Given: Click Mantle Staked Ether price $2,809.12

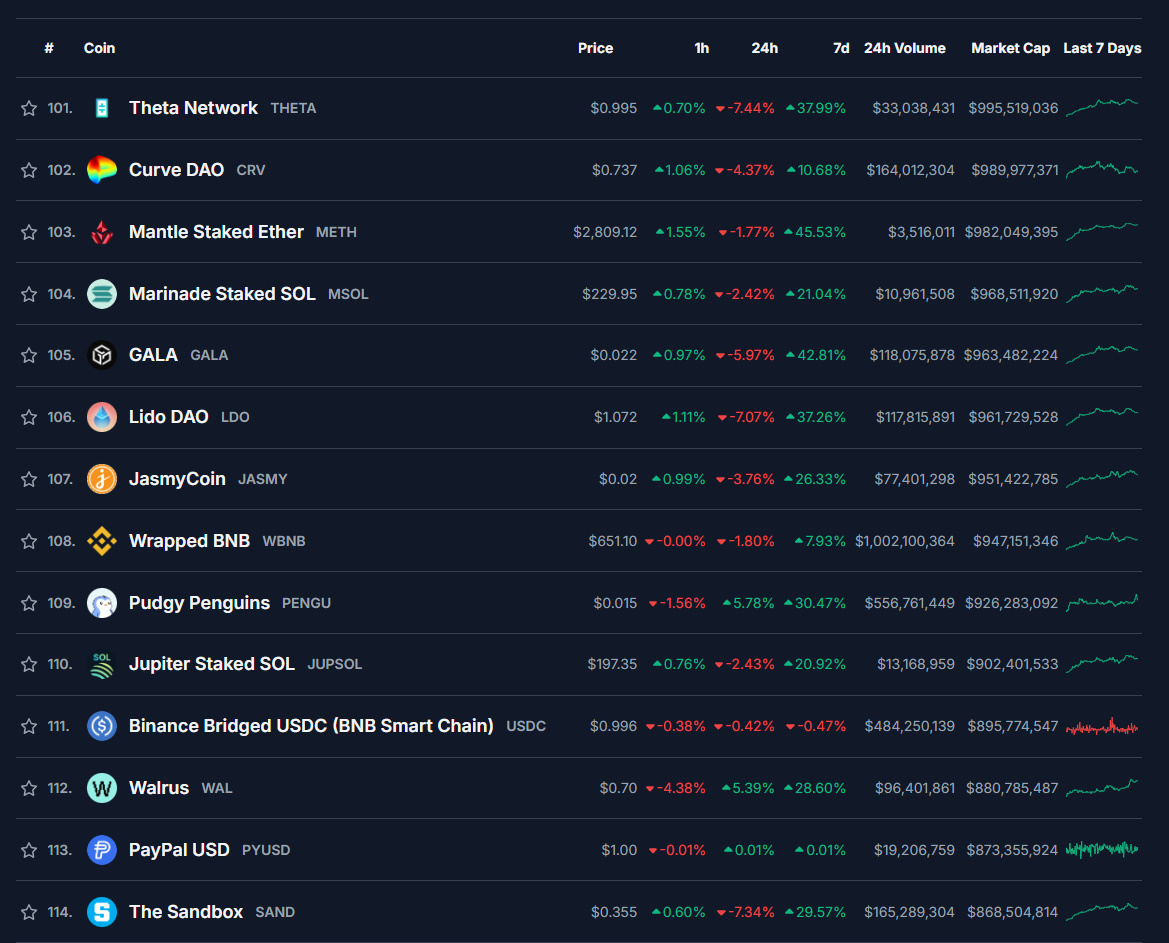Looking at the screenshot, I should 605,232.
